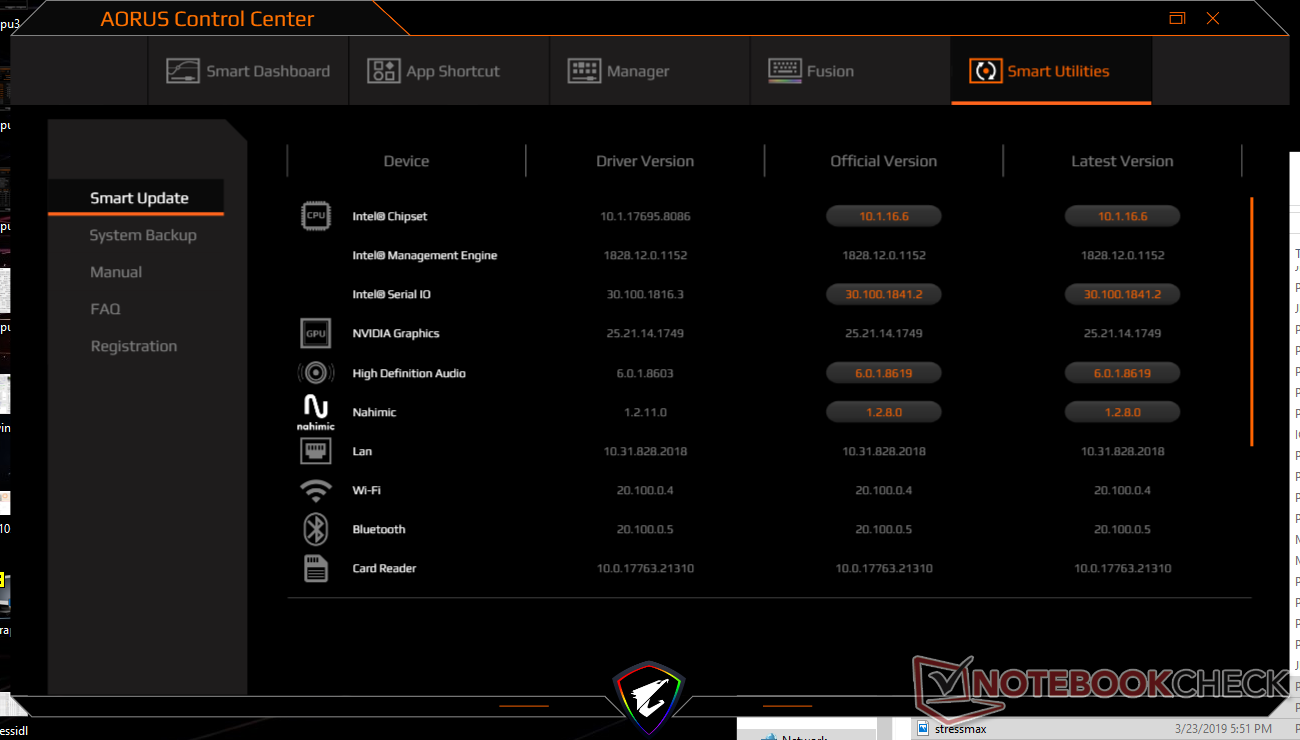Click the Driver Version column header
1300x740 pixels.
coord(645,161)
